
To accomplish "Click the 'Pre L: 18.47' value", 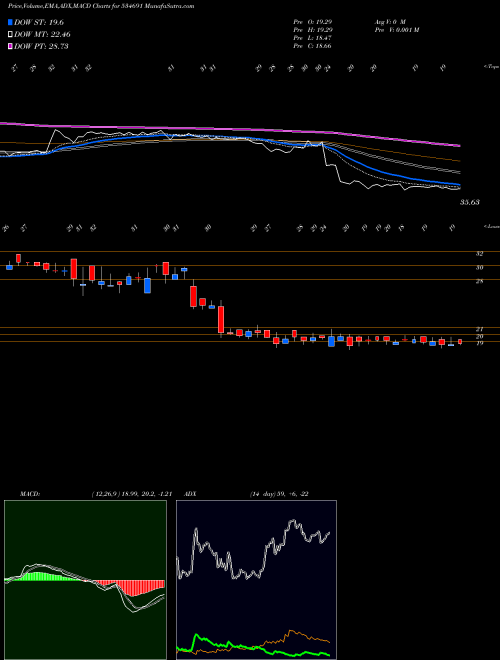I will point(313,38).
